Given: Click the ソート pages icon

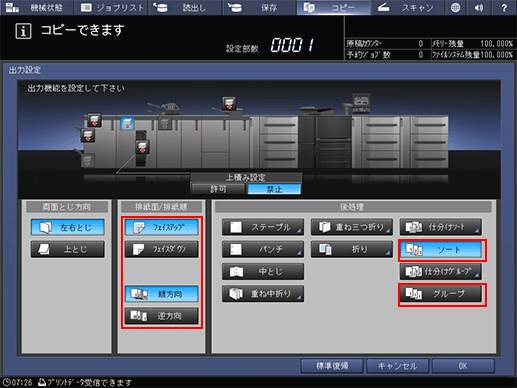Looking at the screenshot, I should click(x=414, y=250).
